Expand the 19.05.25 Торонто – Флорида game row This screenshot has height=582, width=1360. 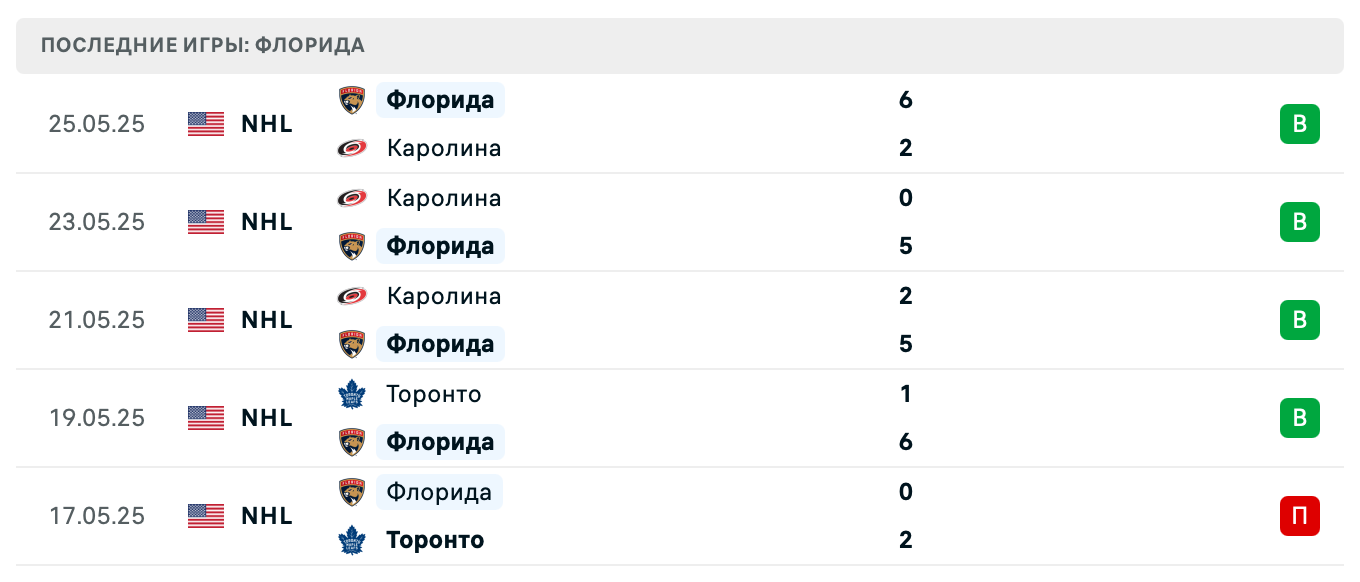[680, 418]
